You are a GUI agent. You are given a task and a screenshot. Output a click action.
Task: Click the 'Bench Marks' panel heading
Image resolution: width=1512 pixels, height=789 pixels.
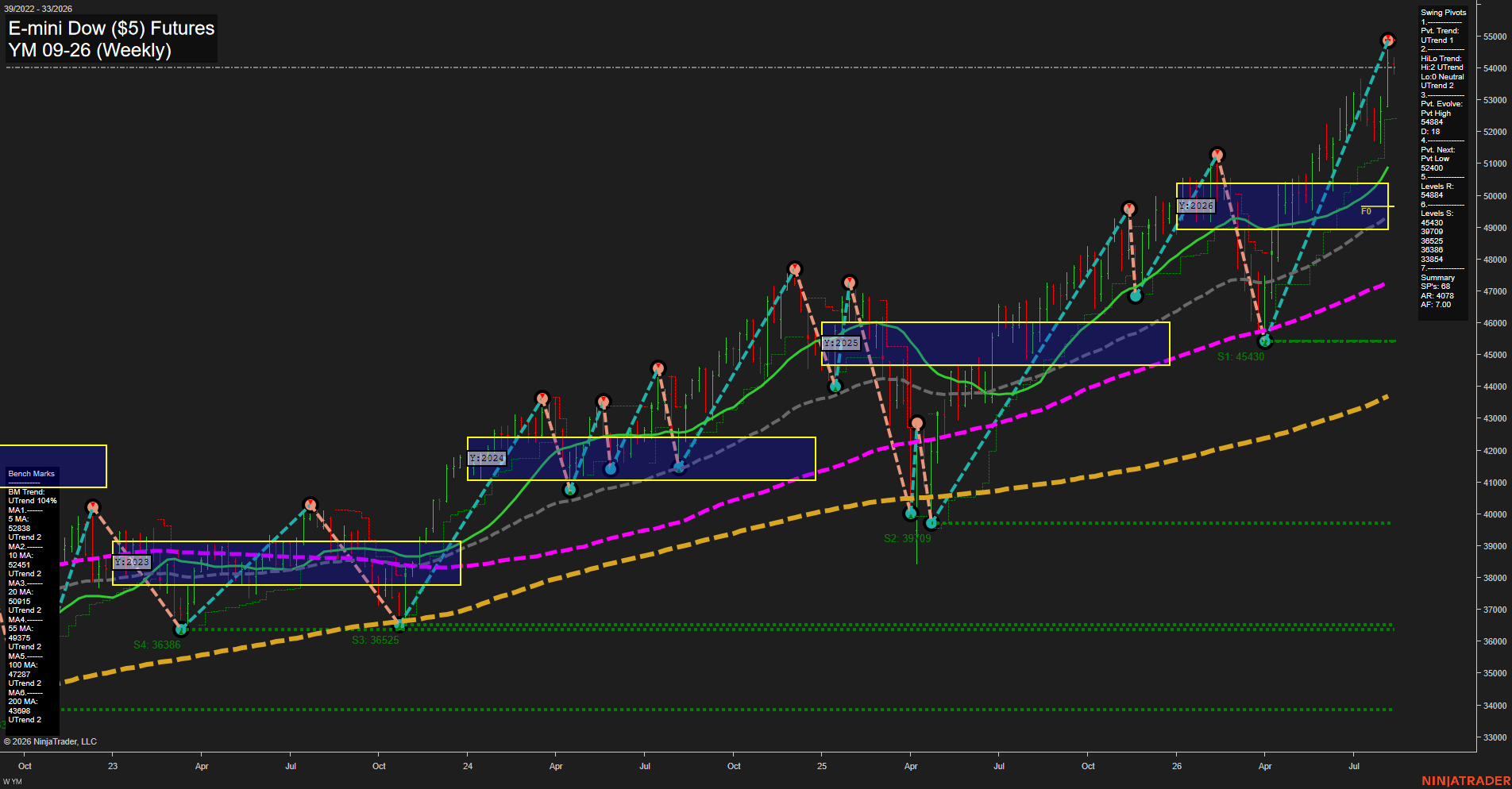[31, 474]
